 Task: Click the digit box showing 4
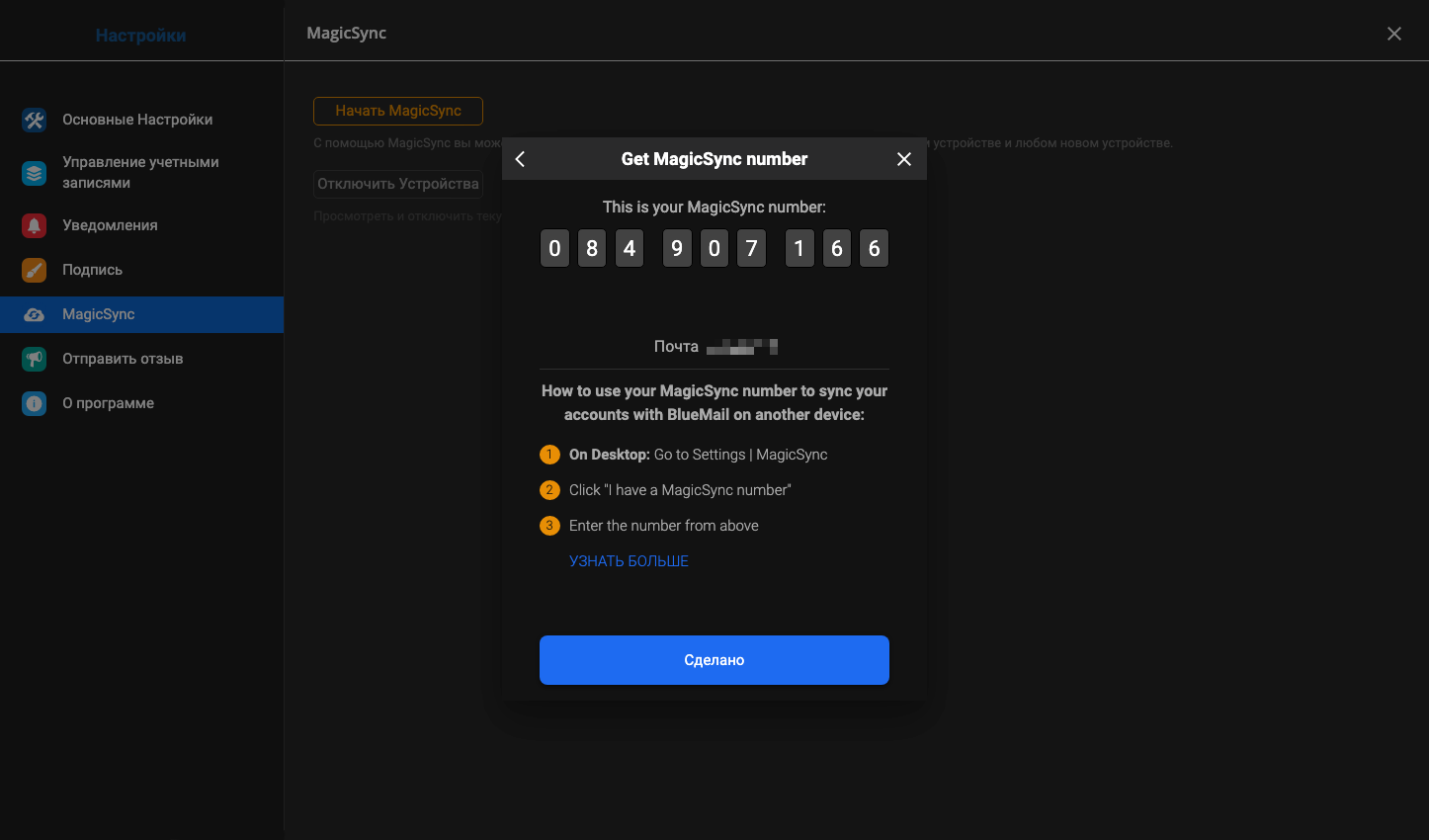pos(630,248)
